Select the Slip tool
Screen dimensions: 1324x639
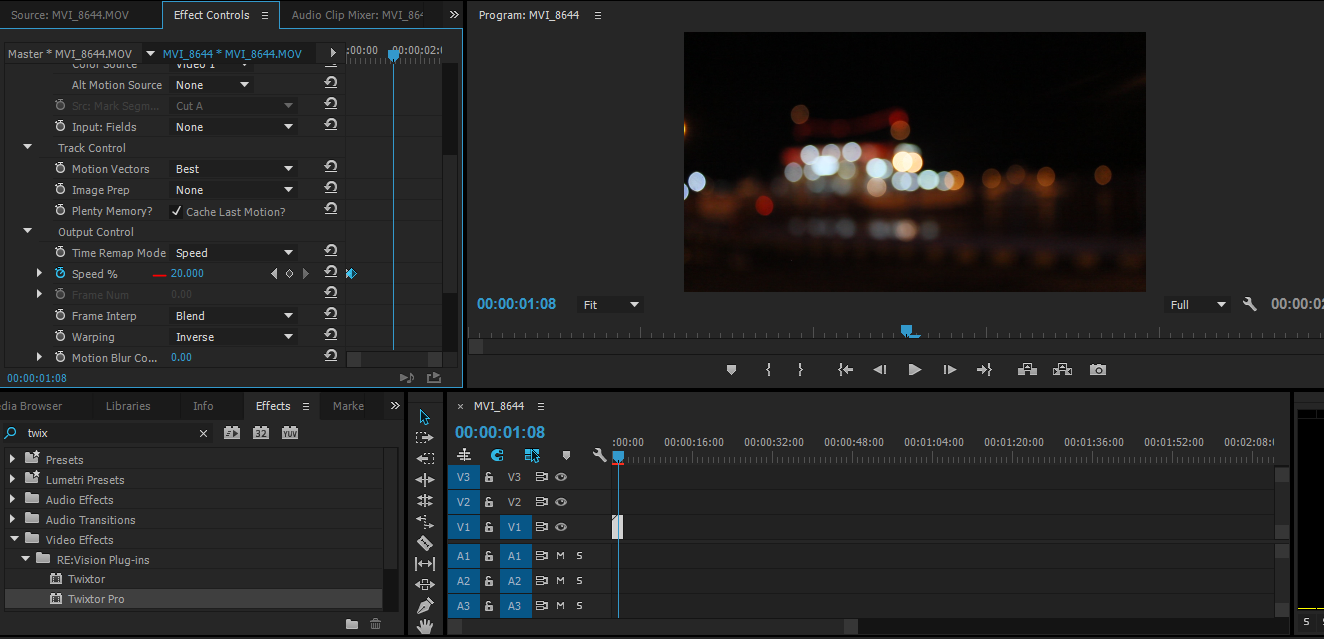[x=425, y=563]
